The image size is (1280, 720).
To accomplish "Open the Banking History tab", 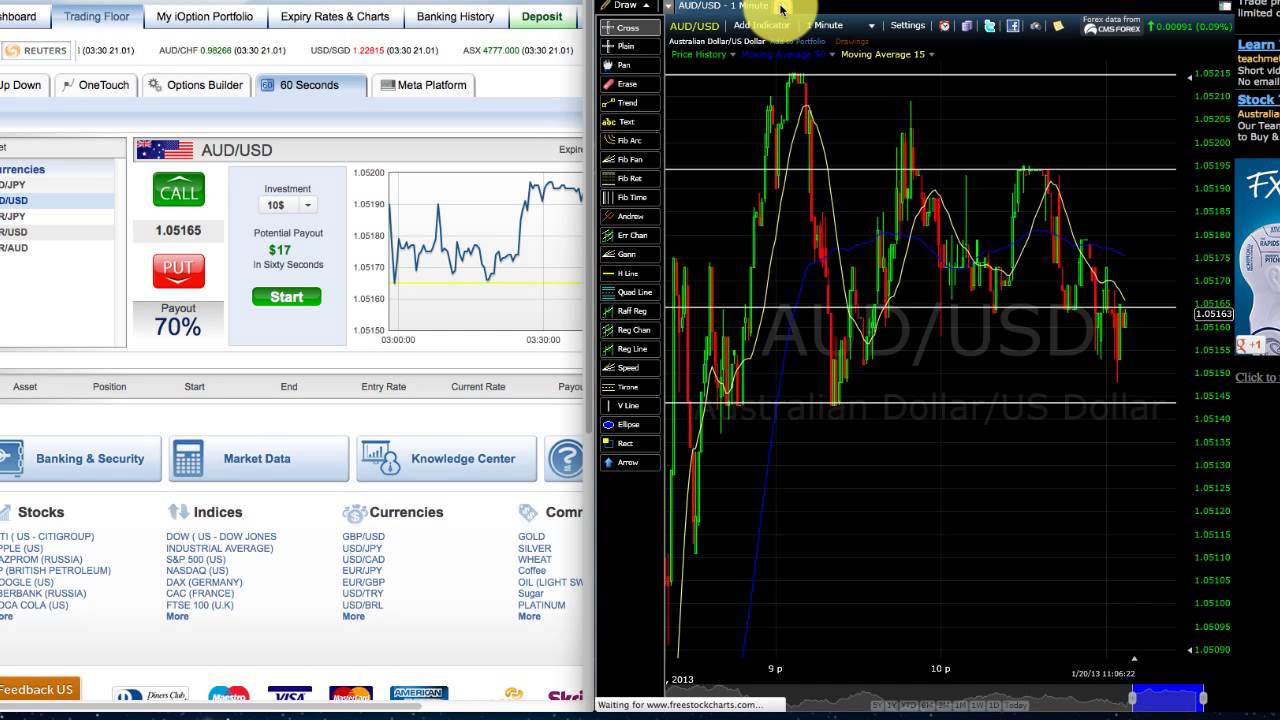I will click(455, 17).
